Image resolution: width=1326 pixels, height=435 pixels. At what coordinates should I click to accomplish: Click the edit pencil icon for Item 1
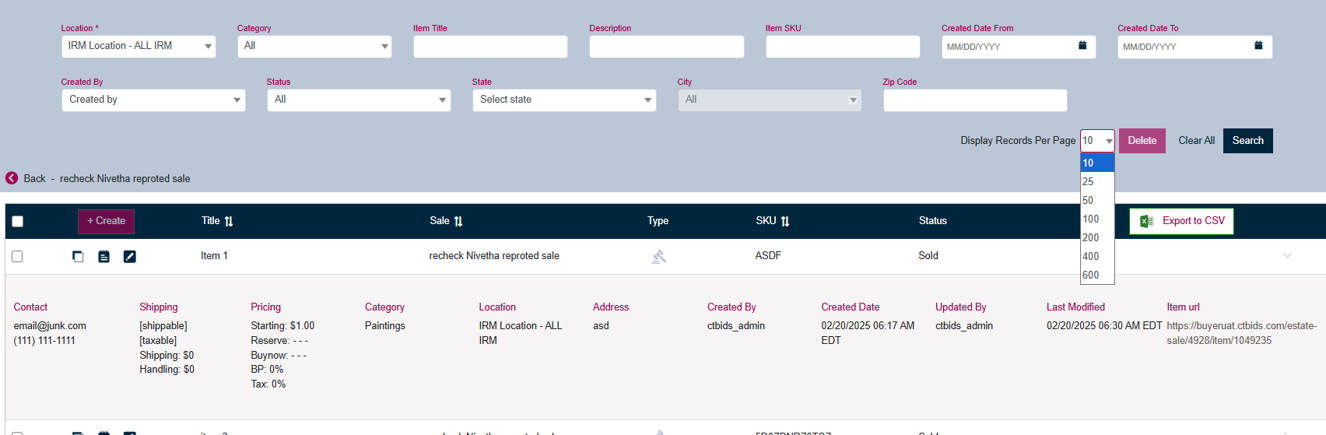129,257
